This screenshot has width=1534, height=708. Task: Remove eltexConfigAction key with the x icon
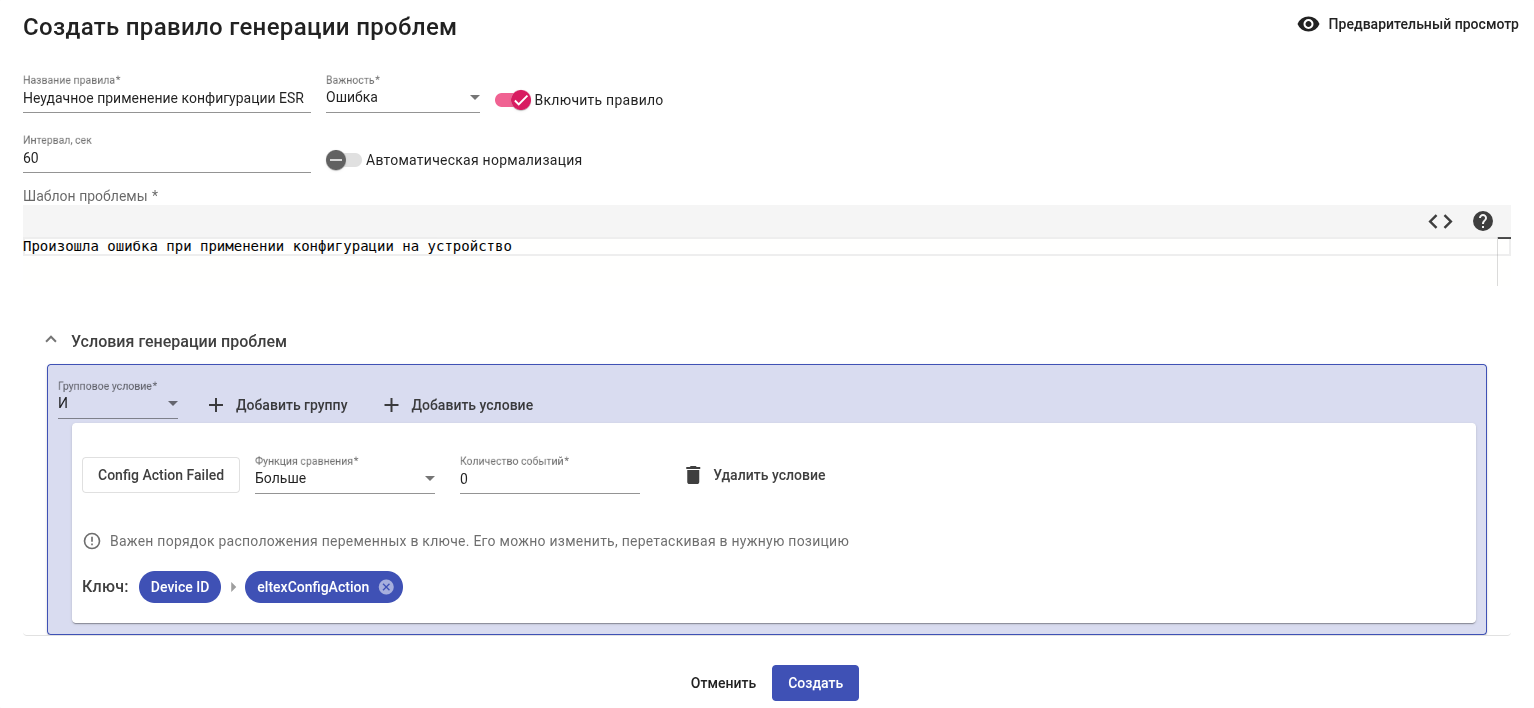point(386,587)
